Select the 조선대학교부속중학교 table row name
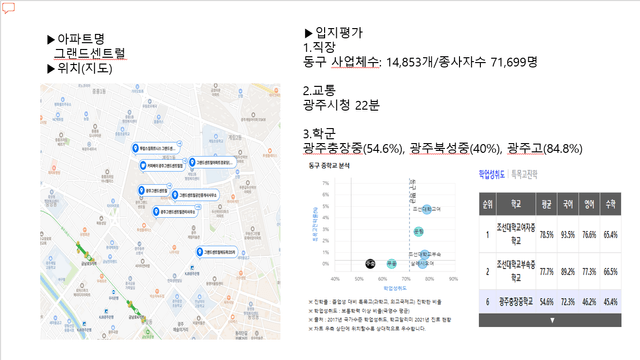The image size is (640, 360). pos(516,271)
